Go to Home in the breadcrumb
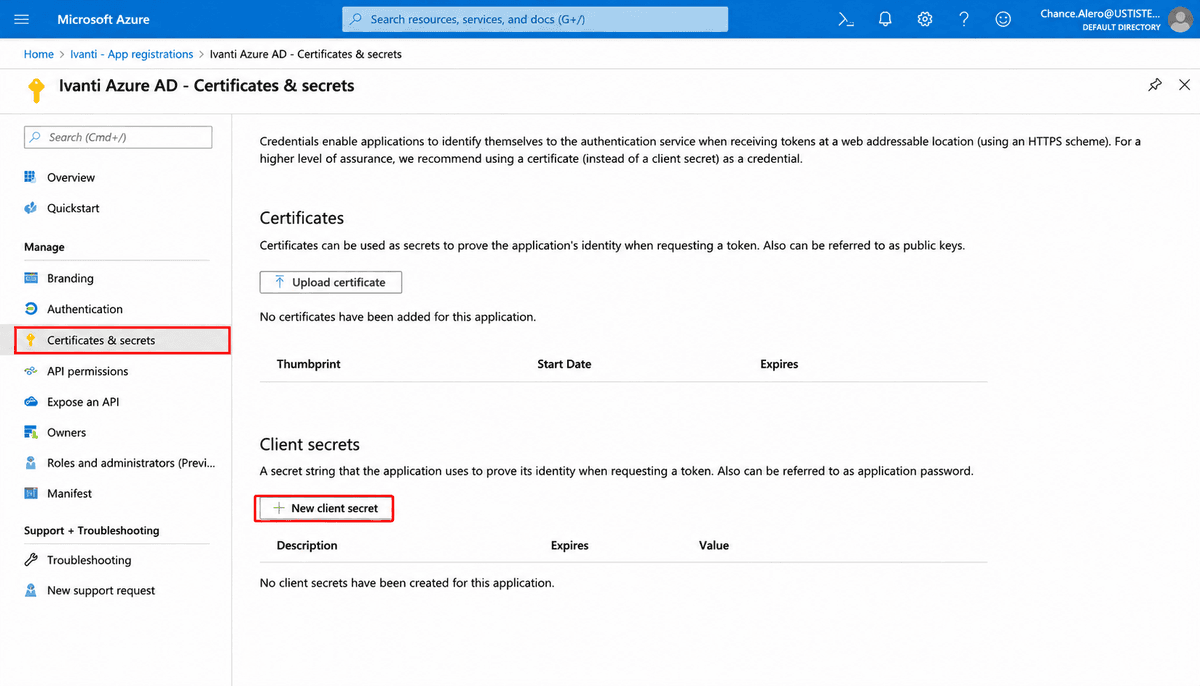 tap(39, 54)
